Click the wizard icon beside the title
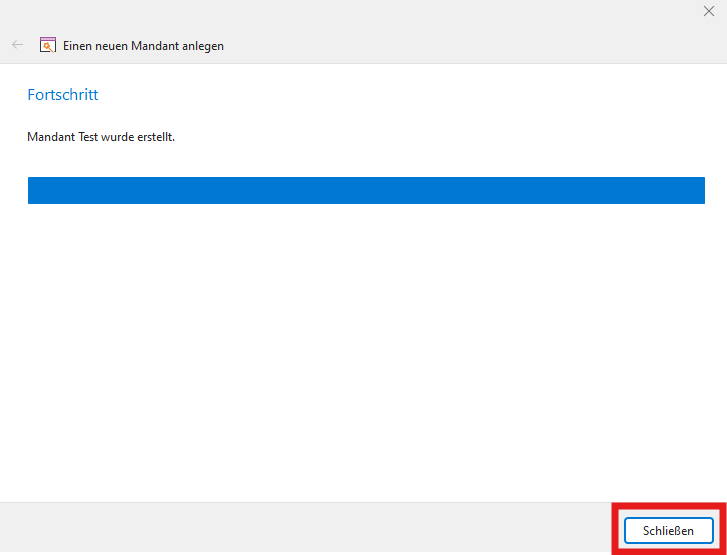Screen dimensions: 727x555 pos(47,45)
